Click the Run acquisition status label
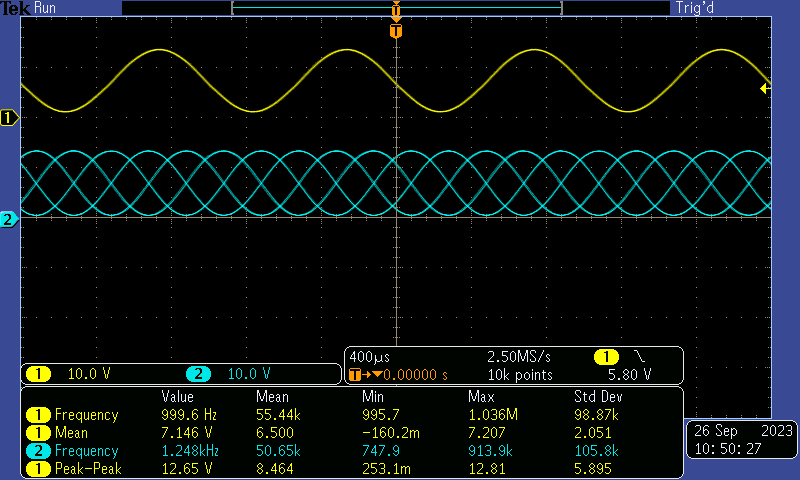 click(45, 8)
